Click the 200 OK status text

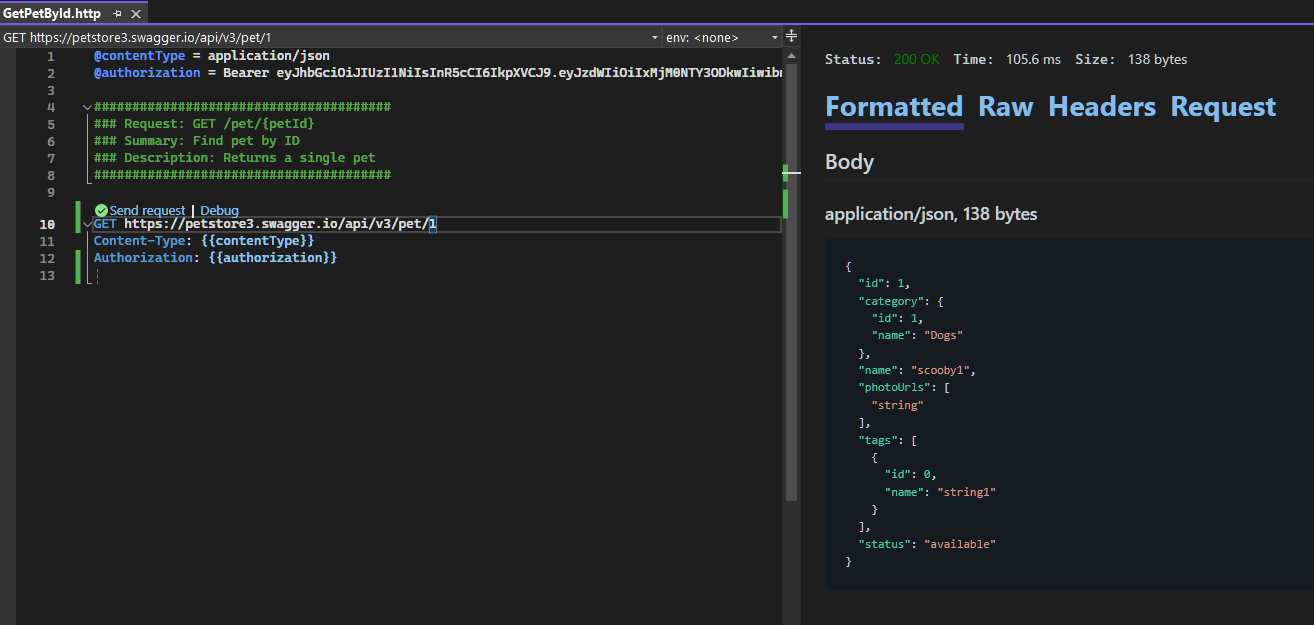[x=917, y=59]
